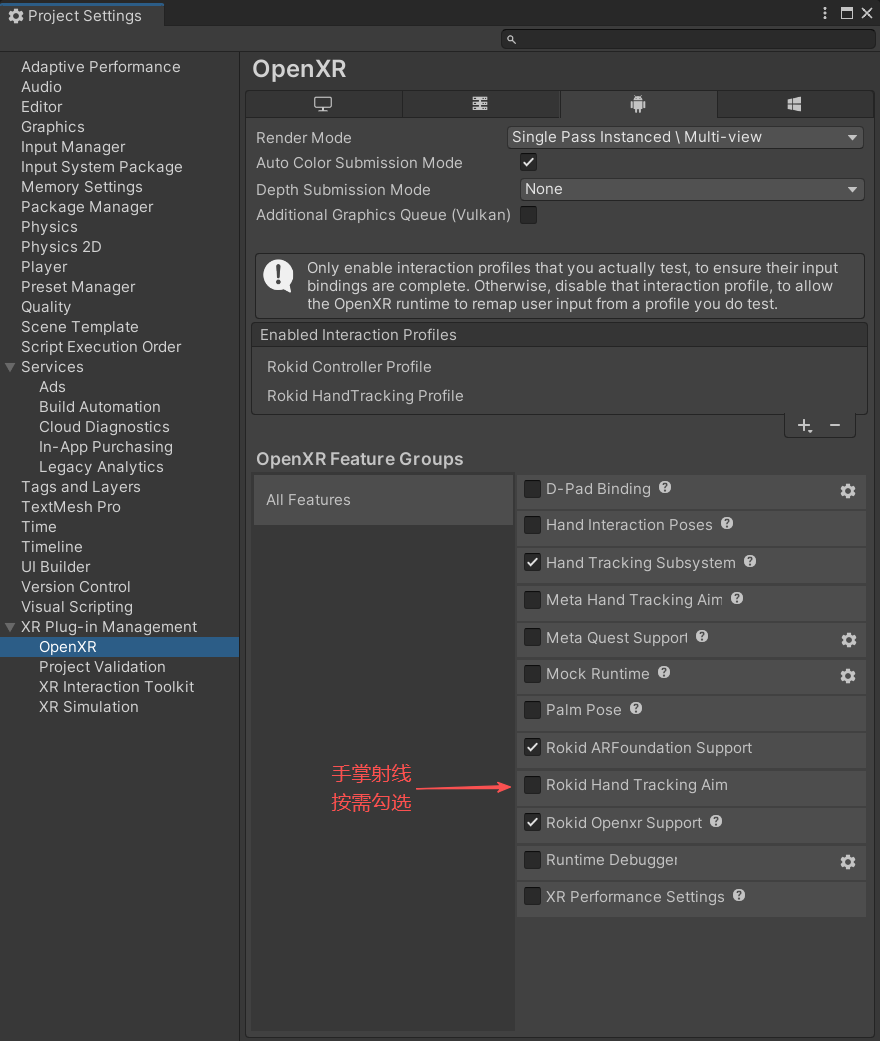Open the Render Mode dropdown
Screen dimensions: 880x1041
[x=685, y=137]
